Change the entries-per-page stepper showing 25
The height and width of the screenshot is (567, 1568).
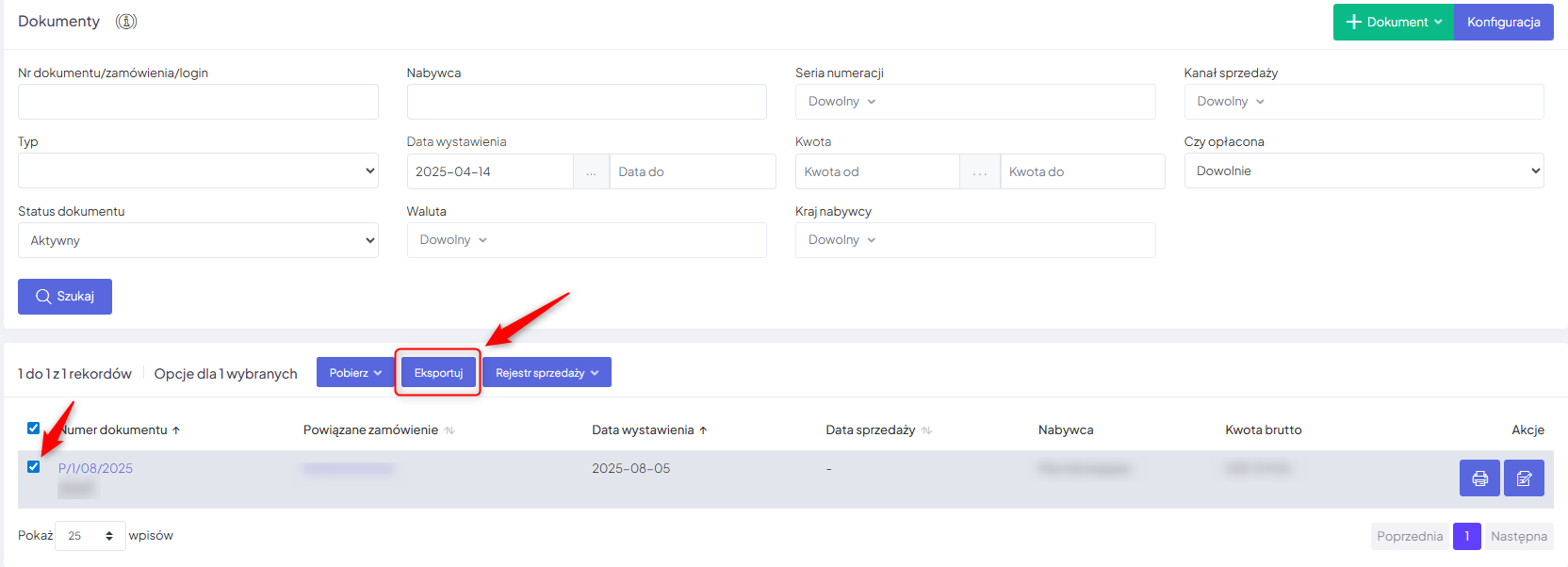coord(90,536)
